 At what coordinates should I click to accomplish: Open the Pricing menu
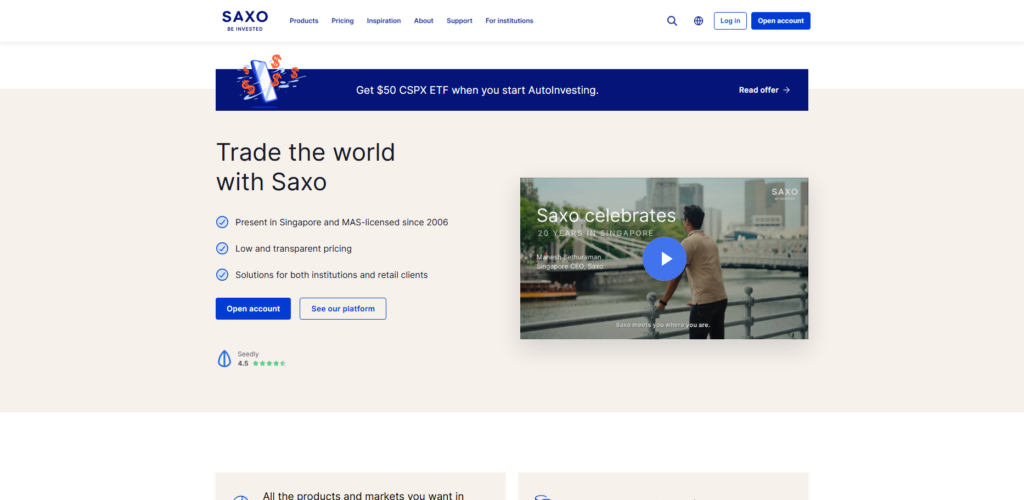342,21
